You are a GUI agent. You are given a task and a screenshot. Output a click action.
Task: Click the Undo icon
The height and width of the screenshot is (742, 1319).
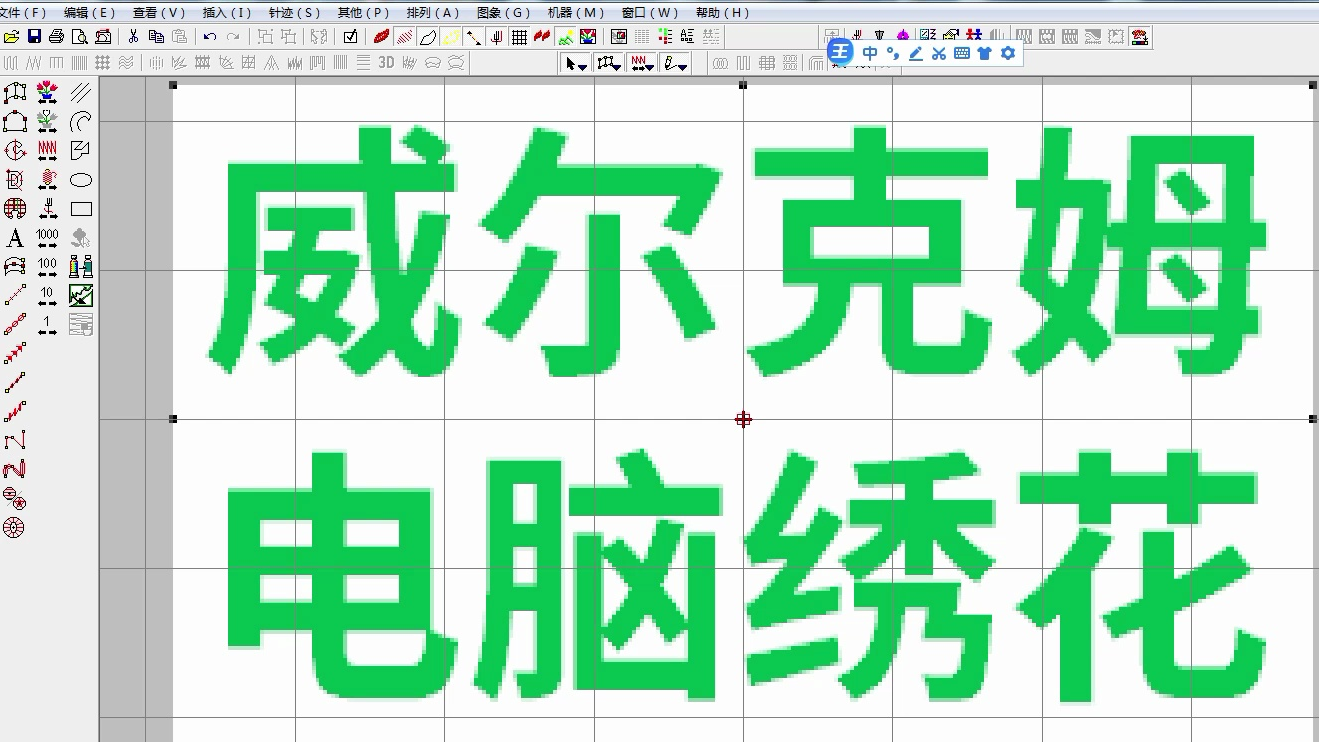(x=210, y=36)
